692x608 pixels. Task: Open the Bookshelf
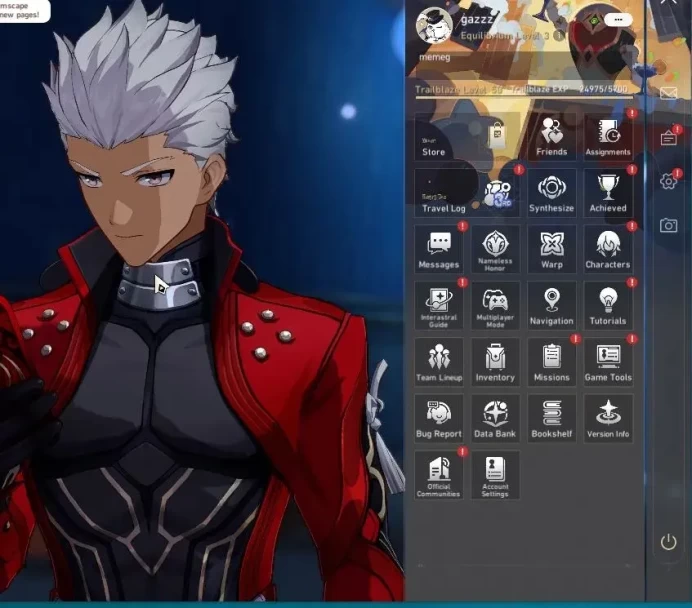coord(552,418)
